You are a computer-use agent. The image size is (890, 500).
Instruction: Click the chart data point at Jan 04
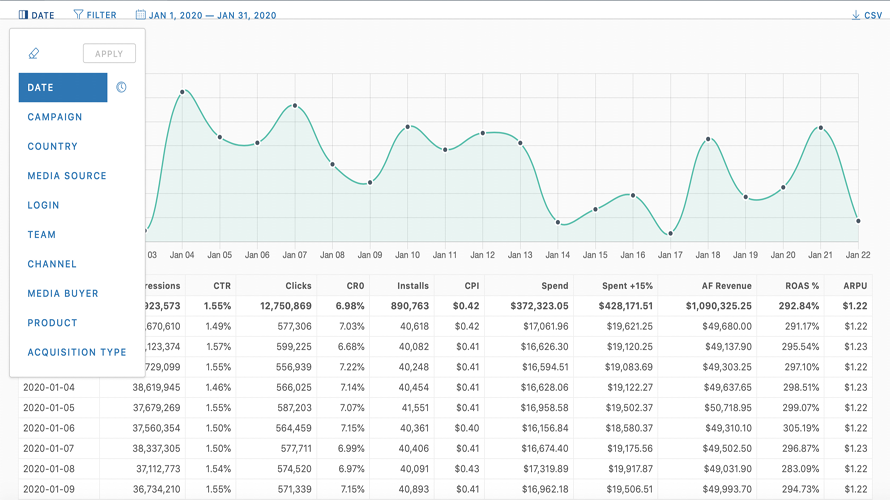pyautogui.click(x=183, y=92)
